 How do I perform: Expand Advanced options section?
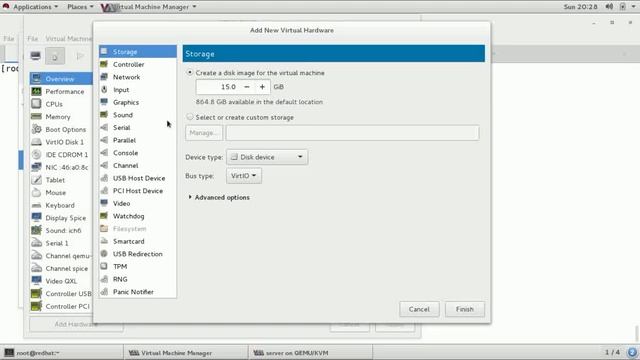[218, 197]
